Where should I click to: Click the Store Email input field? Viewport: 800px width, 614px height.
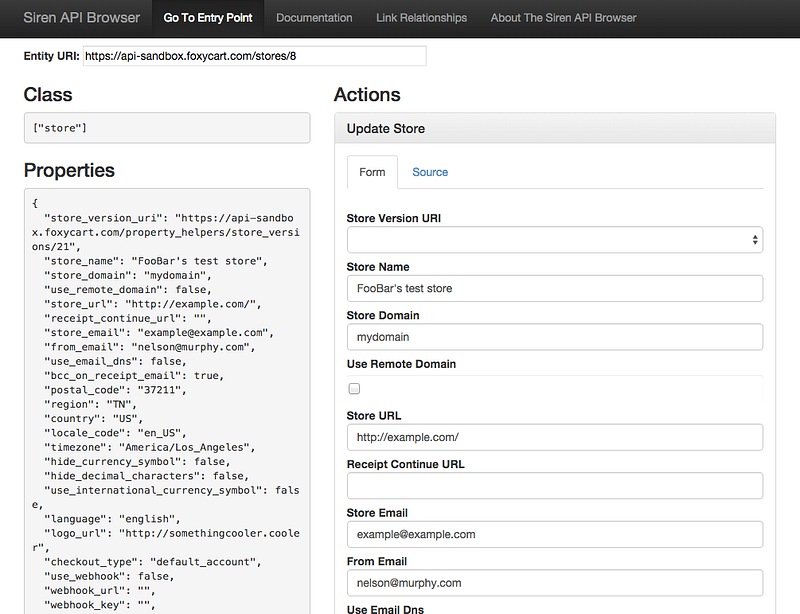pos(555,534)
